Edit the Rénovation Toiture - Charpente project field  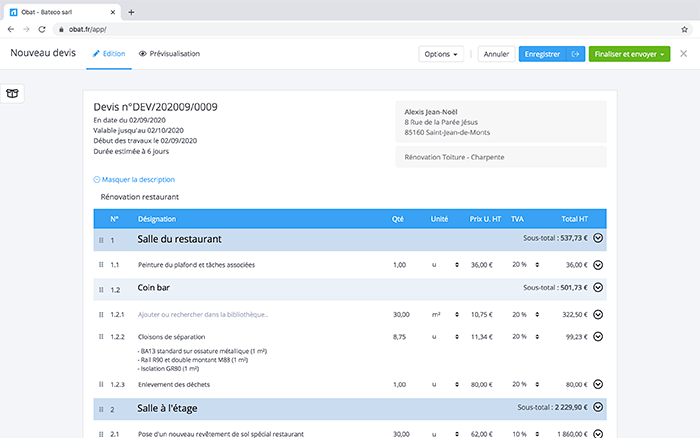(501, 157)
